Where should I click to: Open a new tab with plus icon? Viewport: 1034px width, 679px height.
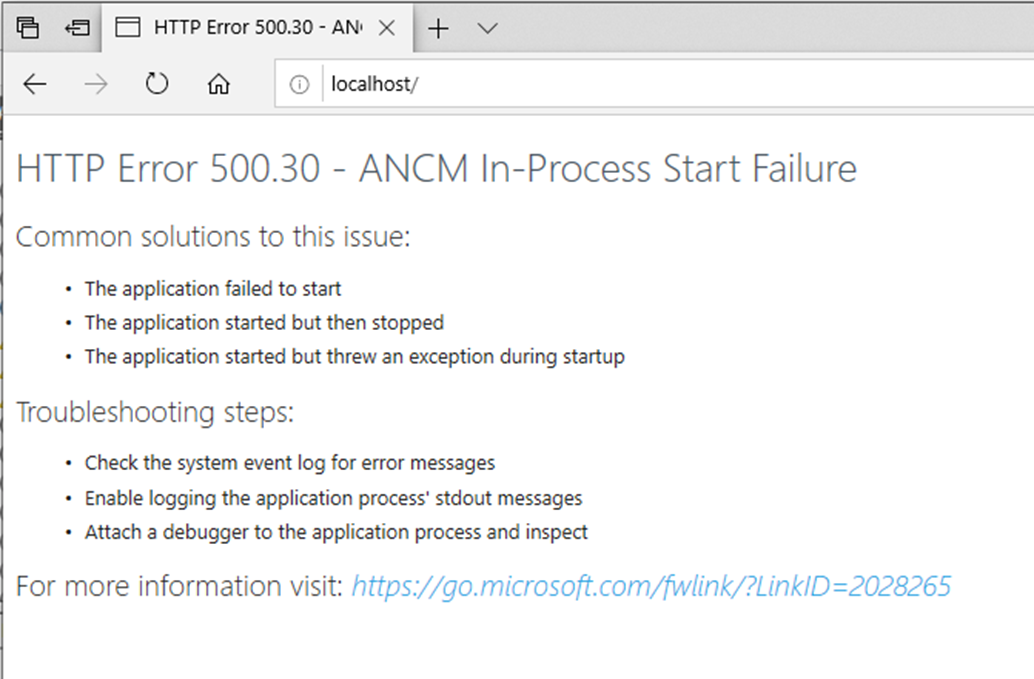tap(438, 28)
